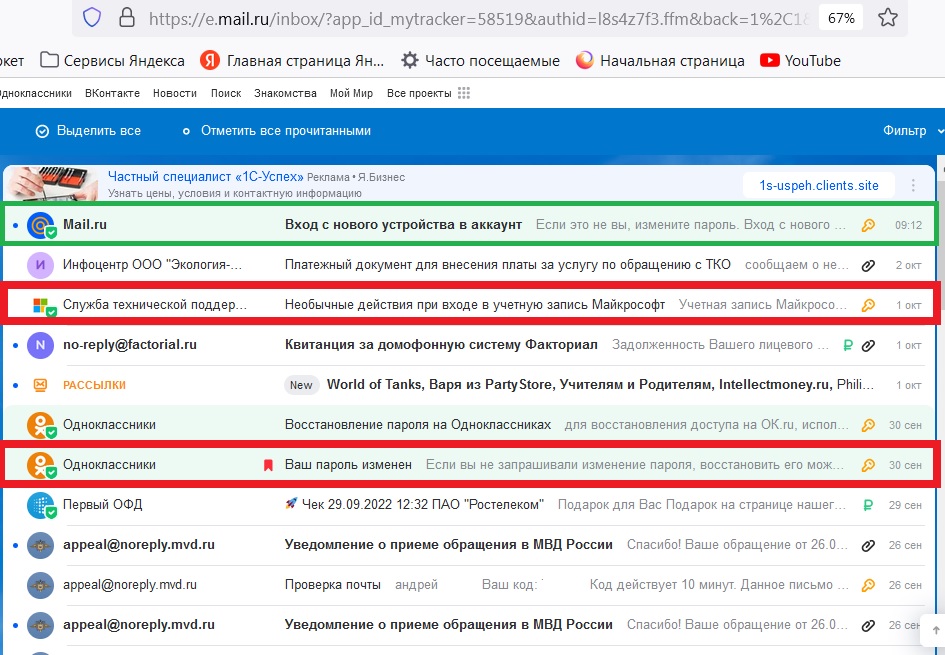
Task: Click the ruble icon on Первый ОФД email
Action: click(868, 506)
